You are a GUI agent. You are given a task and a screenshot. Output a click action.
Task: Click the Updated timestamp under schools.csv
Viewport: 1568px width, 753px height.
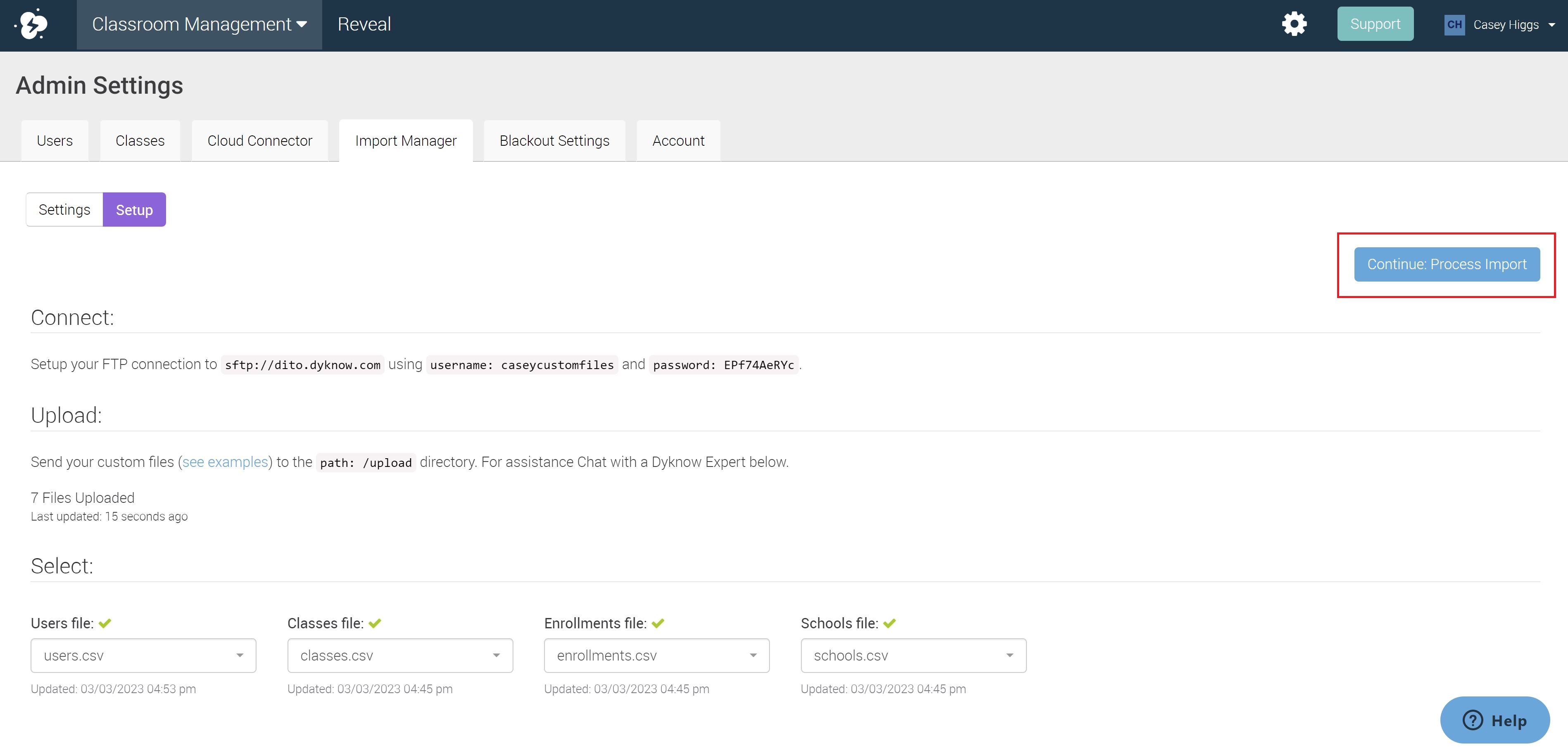click(883, 689)
